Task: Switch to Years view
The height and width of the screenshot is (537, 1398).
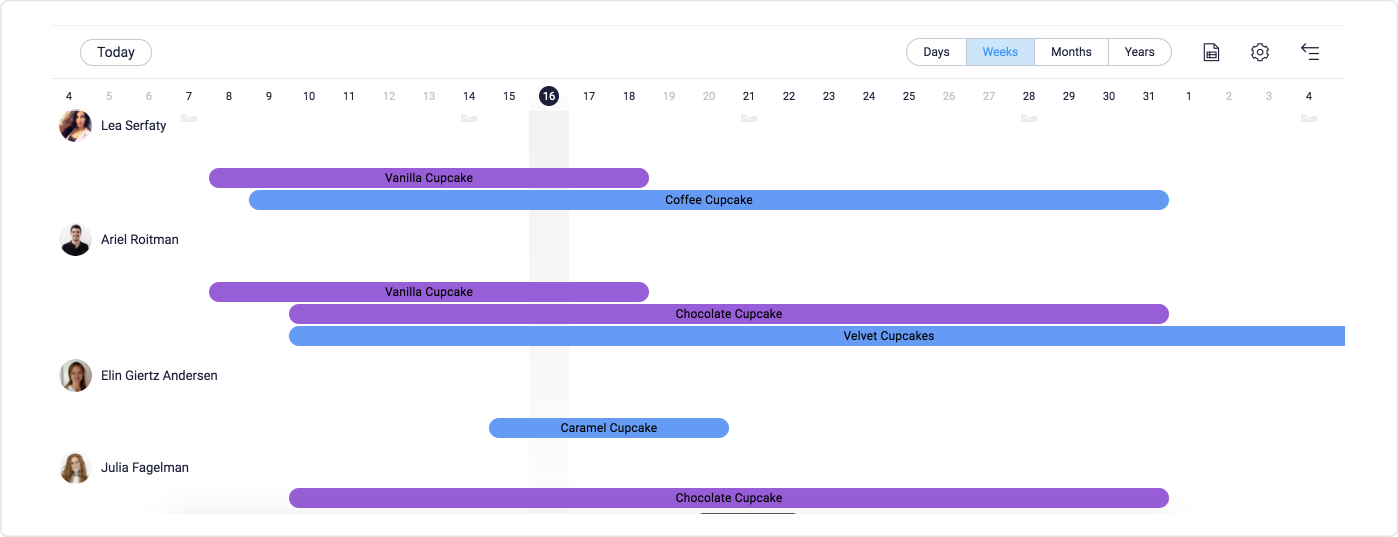Action: tap(1139, 52)
